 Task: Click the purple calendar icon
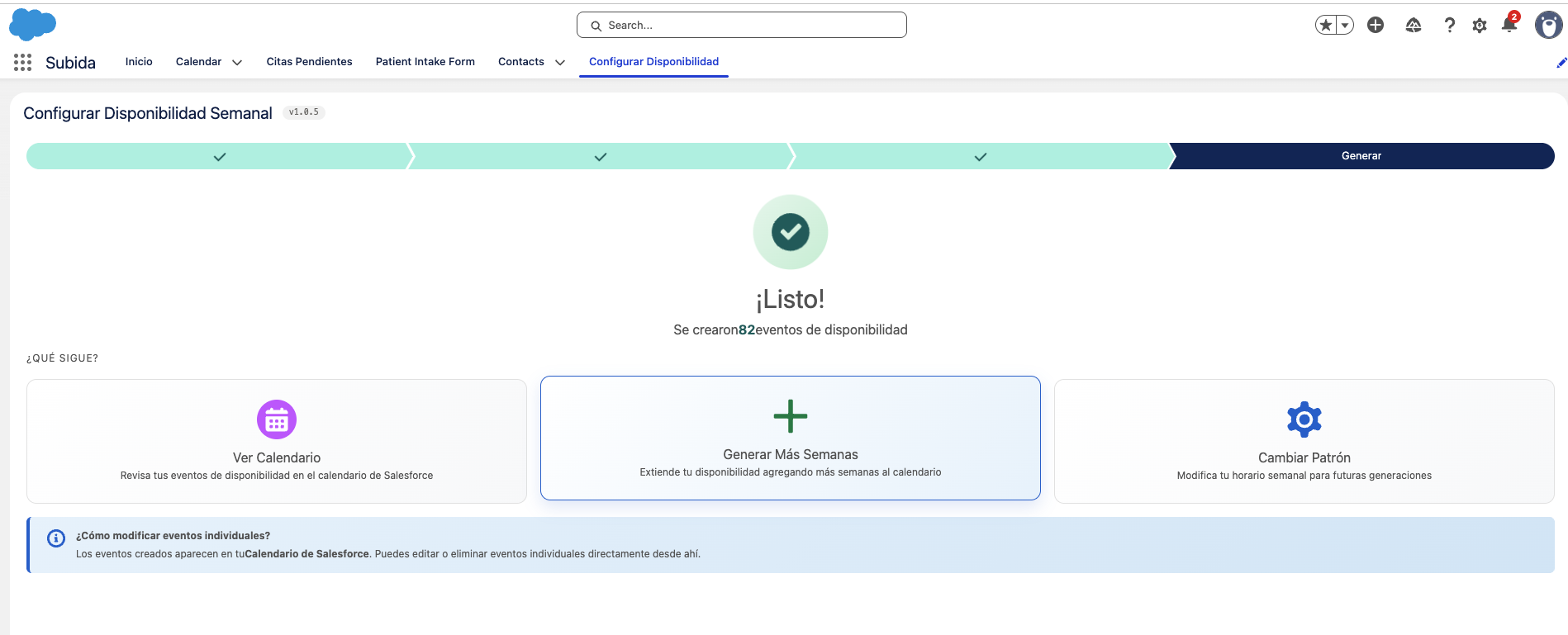click(277, 419)
